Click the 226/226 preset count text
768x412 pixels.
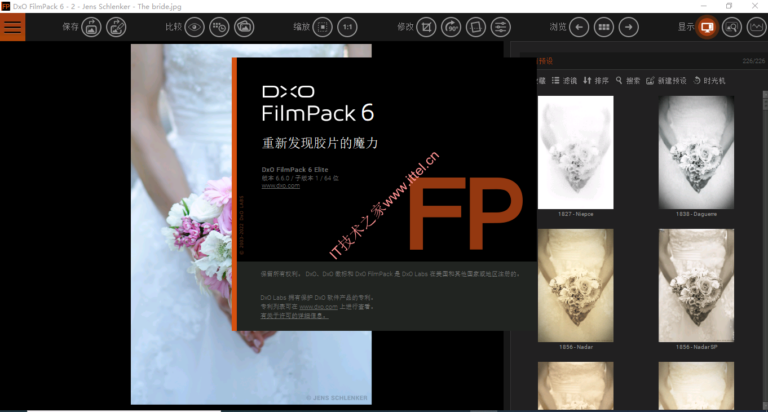[x=753, y=61]
